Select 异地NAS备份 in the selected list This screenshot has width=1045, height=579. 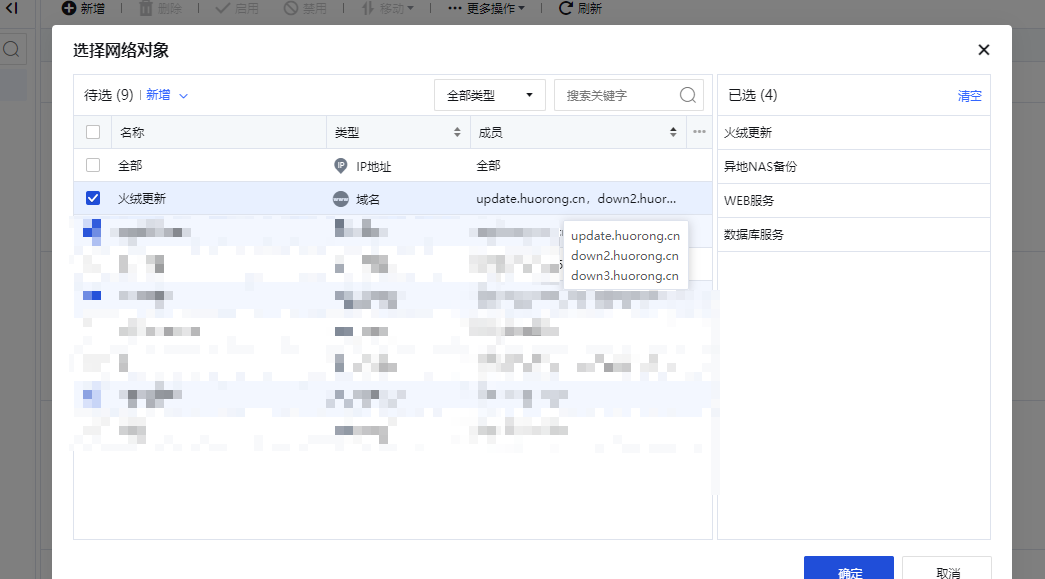[761, 167]
